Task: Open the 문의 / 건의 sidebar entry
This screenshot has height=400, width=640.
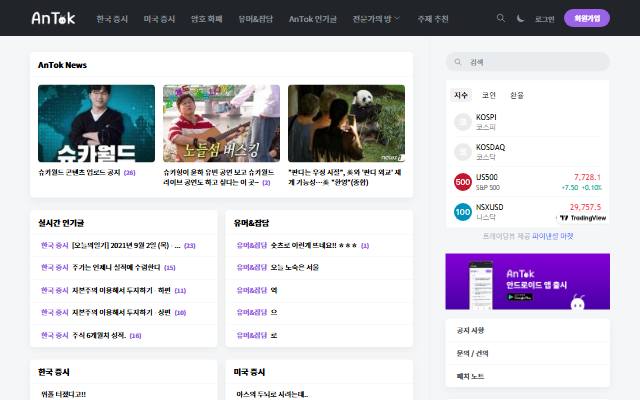Action: (528, 353)
